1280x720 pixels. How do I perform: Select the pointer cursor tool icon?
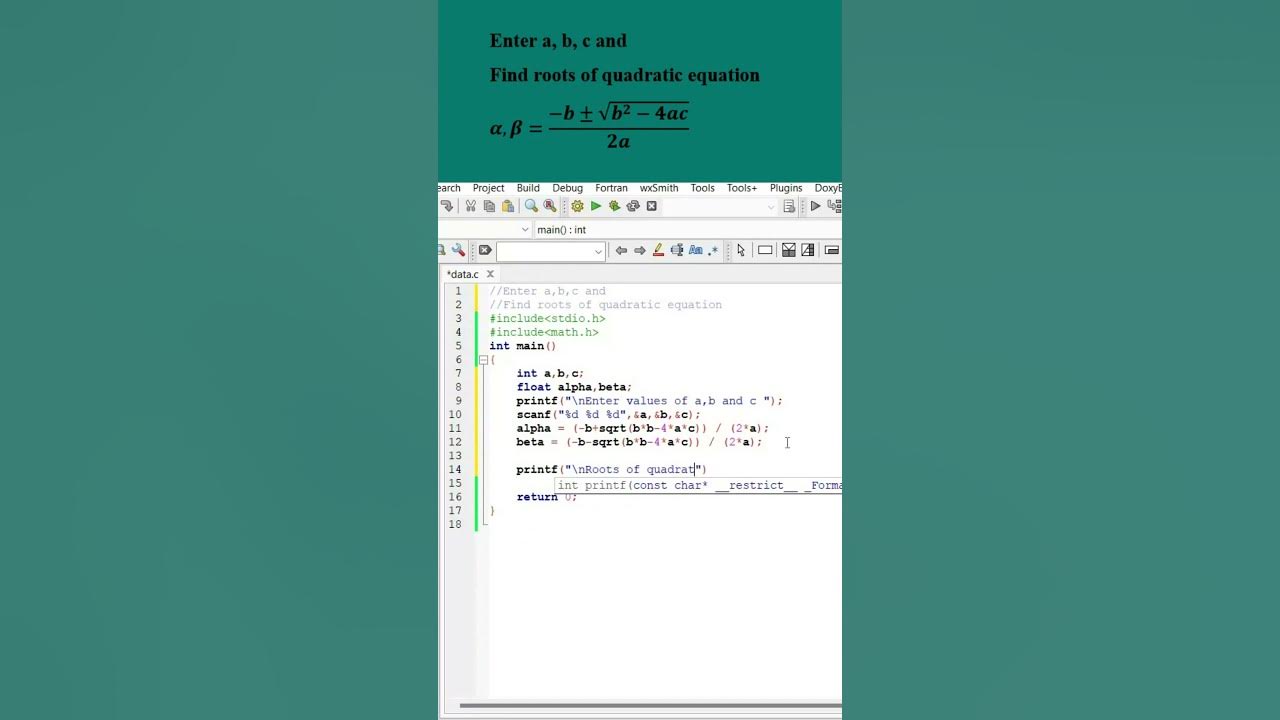(741, 250)
